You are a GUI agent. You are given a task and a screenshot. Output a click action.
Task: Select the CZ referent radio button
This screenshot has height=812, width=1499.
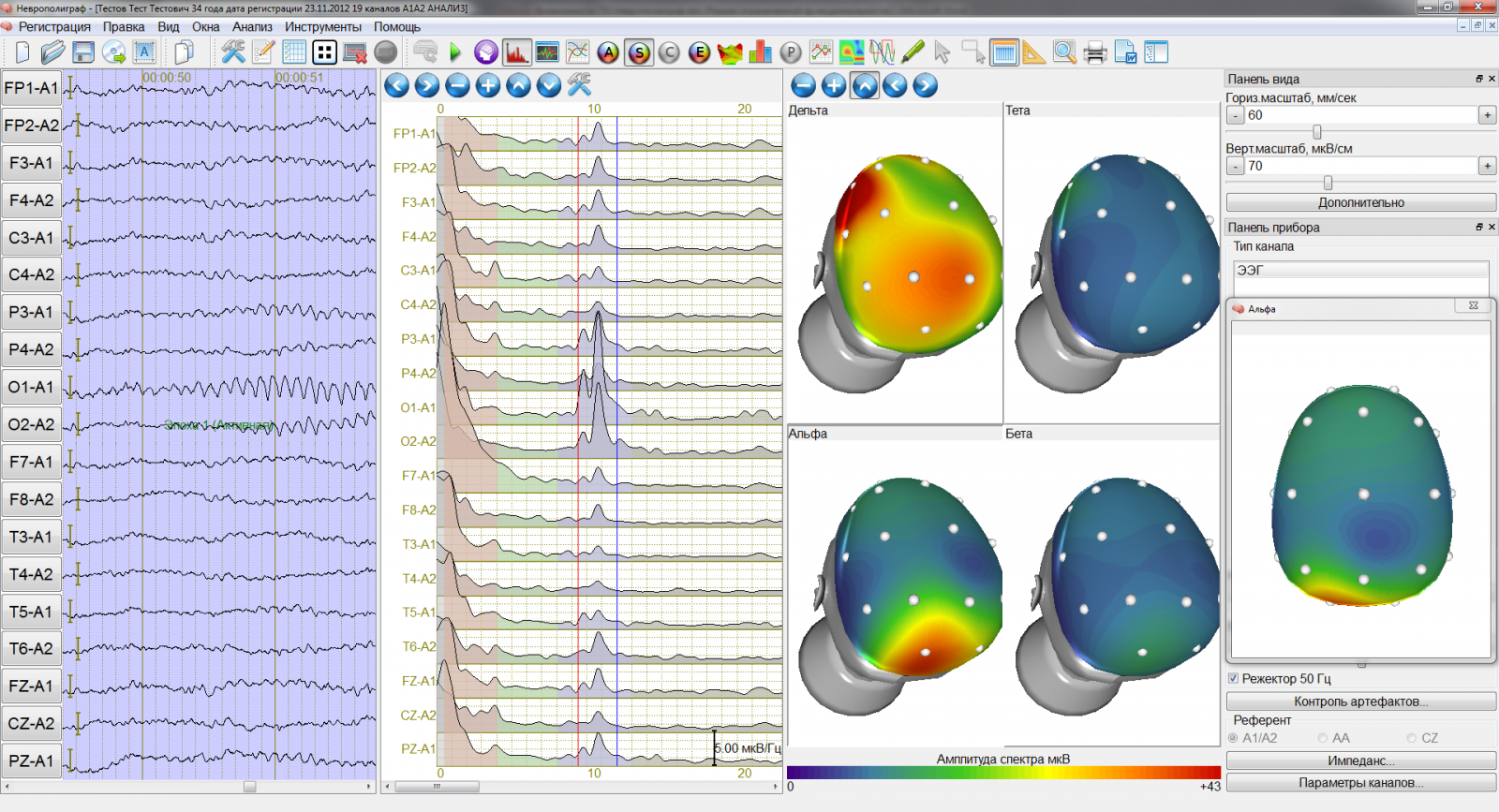1412,738
